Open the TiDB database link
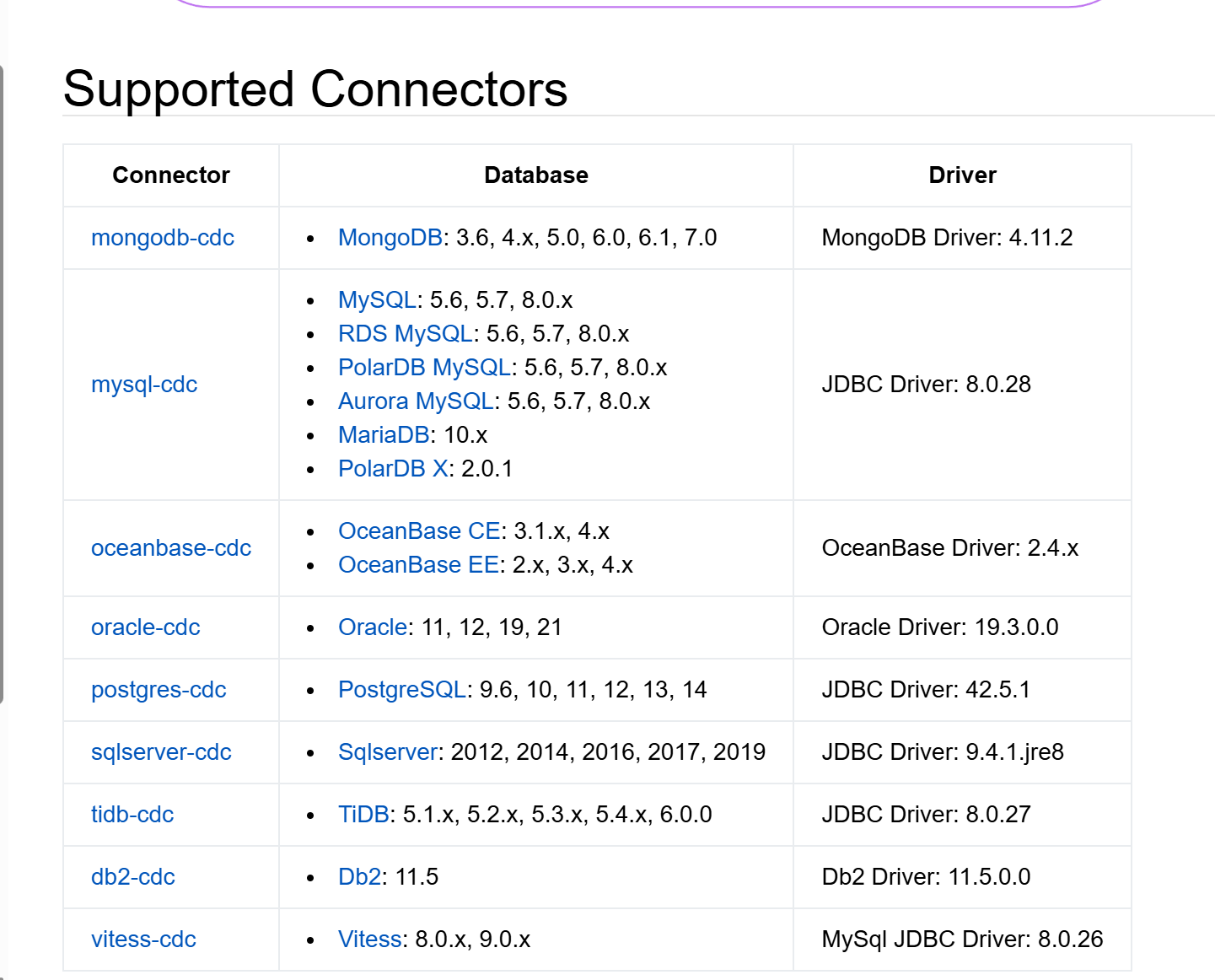The height and width of the screenshot is (980, 1215). pyautogui.click(x=363, y=815)
